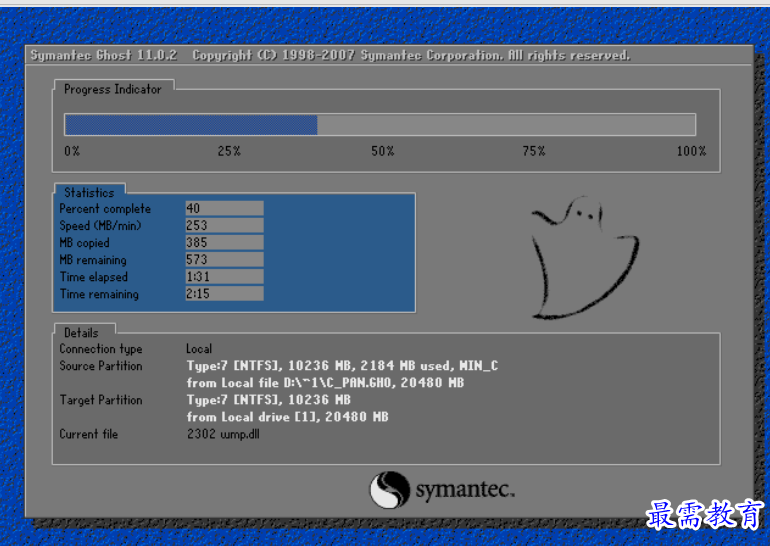Click the Speed (MB/min) label
Image resolution: width=770 pixels, height=546 pixels.
100,226
